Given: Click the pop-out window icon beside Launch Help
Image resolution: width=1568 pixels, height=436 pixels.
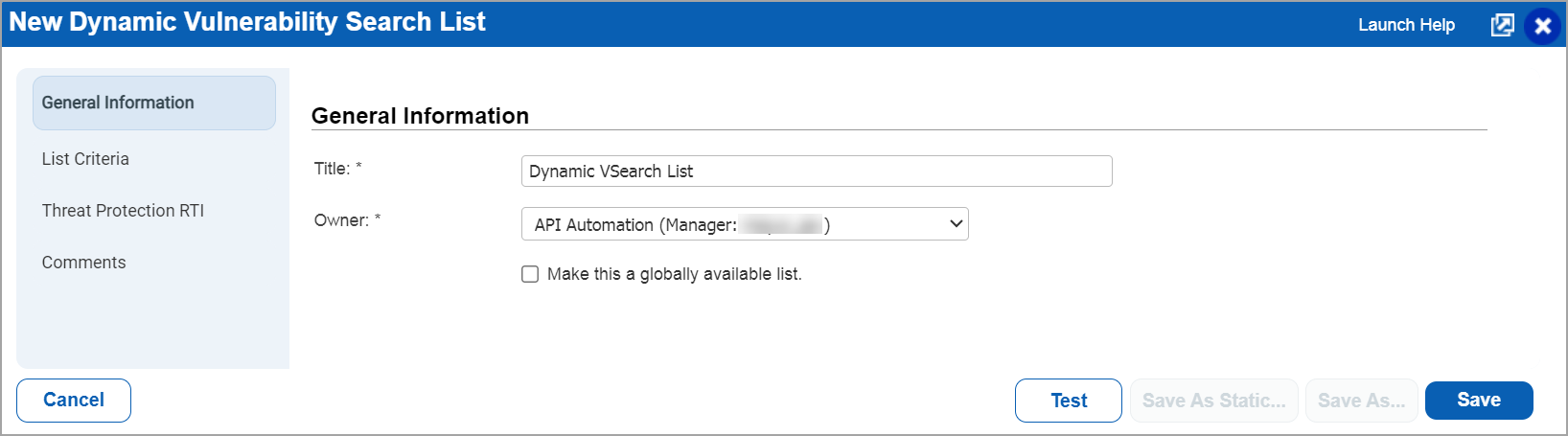Looking at the screenshot, I should (x=1502, y=26).
